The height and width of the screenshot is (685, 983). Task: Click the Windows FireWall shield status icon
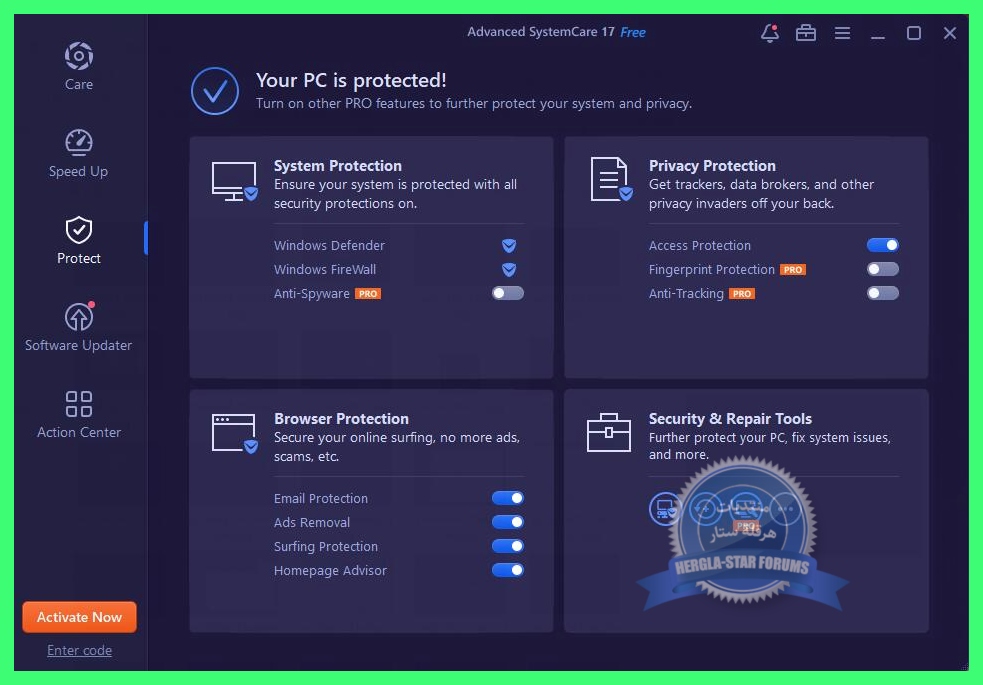click(x=509, y=269)
